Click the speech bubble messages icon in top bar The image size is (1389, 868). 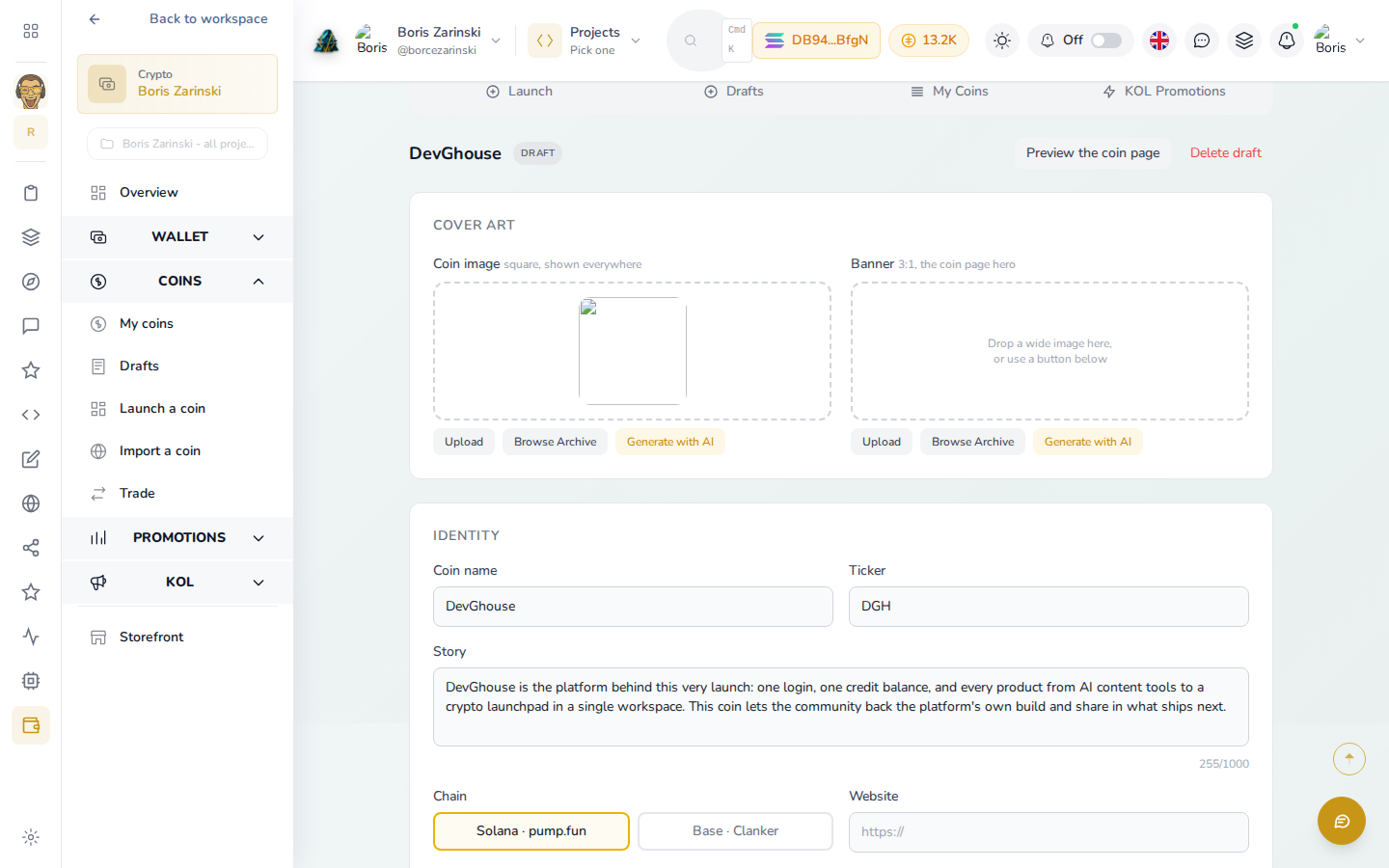[1202, 41]
